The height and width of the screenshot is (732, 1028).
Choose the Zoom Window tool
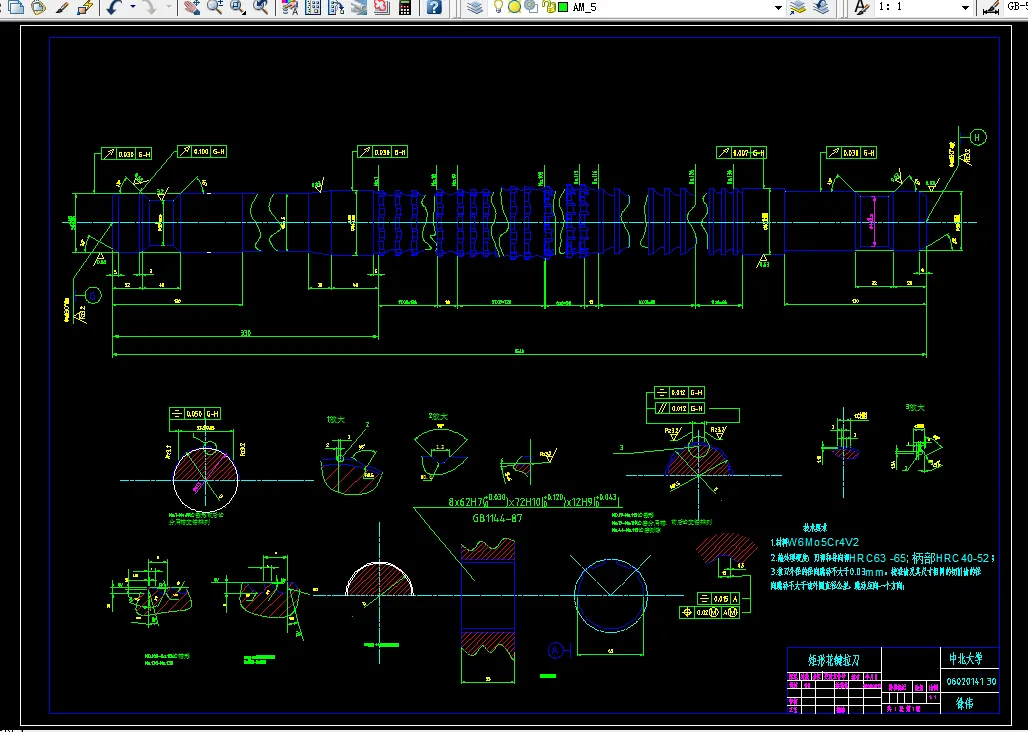(x=238, y=7)
